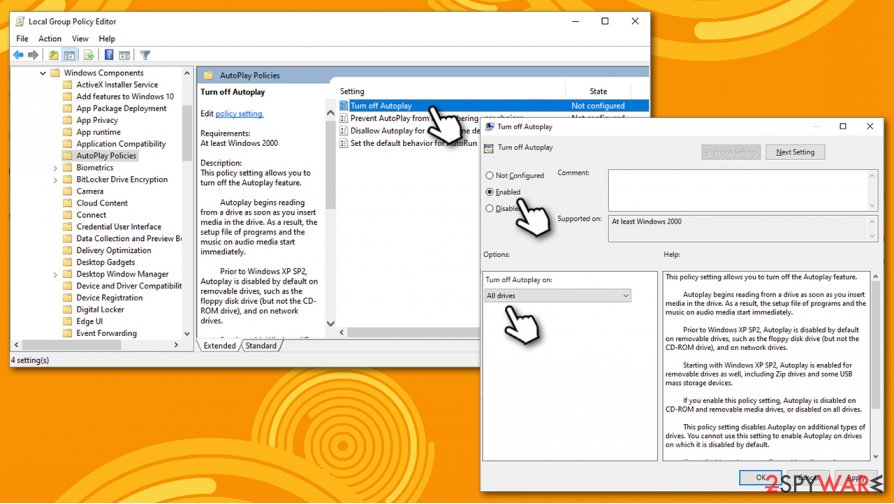This screenshot has width=894, height=504.
Task: Click the description pane scroll-down arrow
Action: (330, 323)
